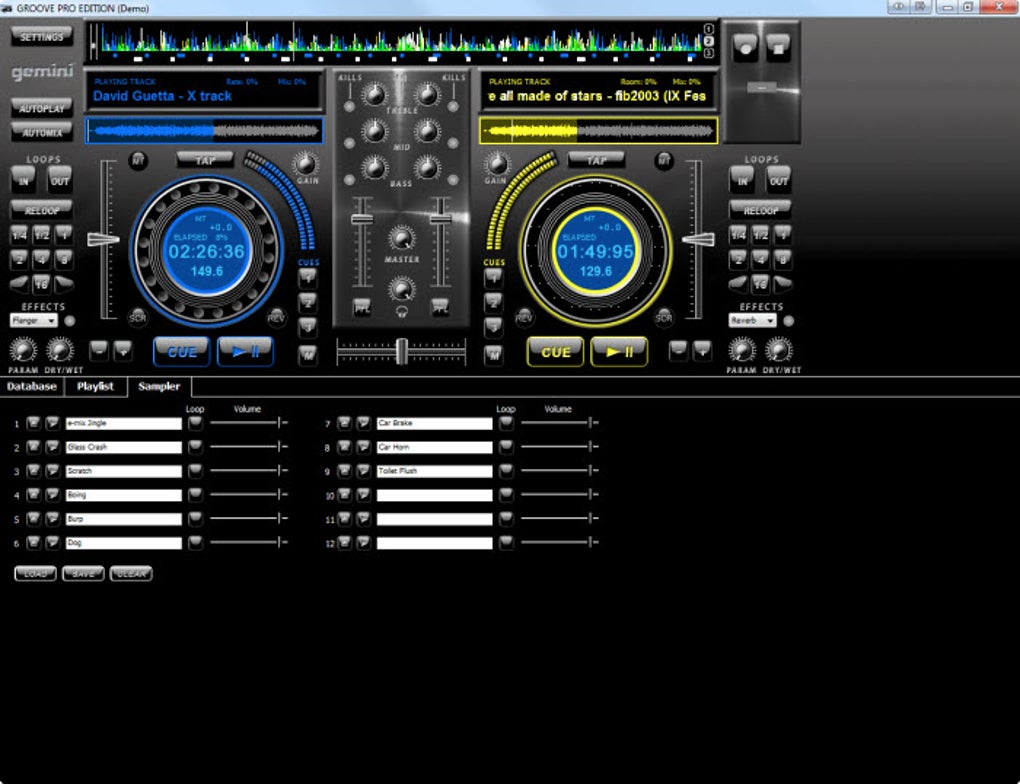This screenshot has width=1020, height=784.
Task: Trigger cue point 3 on right deck
Action: [x=494, y=327]
